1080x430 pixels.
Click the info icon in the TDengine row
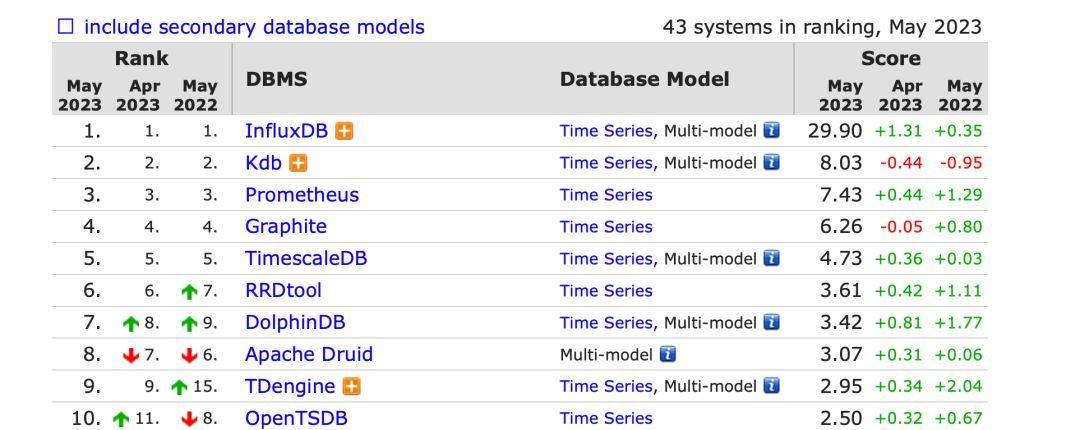pos(771,386)
